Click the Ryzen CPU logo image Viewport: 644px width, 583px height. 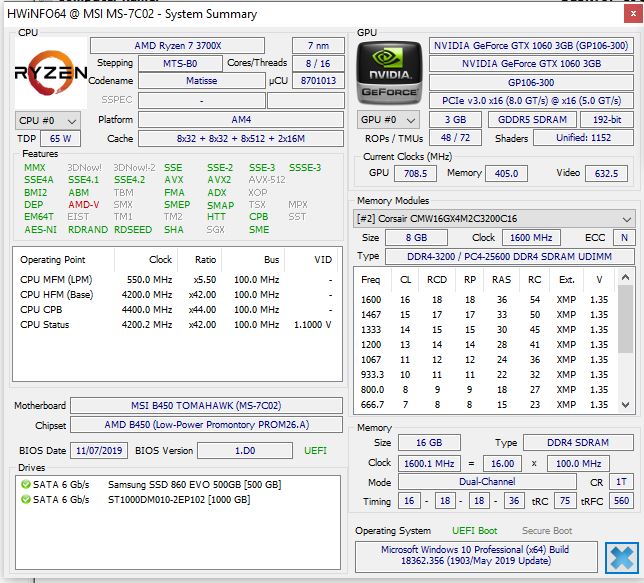(51, 73)
